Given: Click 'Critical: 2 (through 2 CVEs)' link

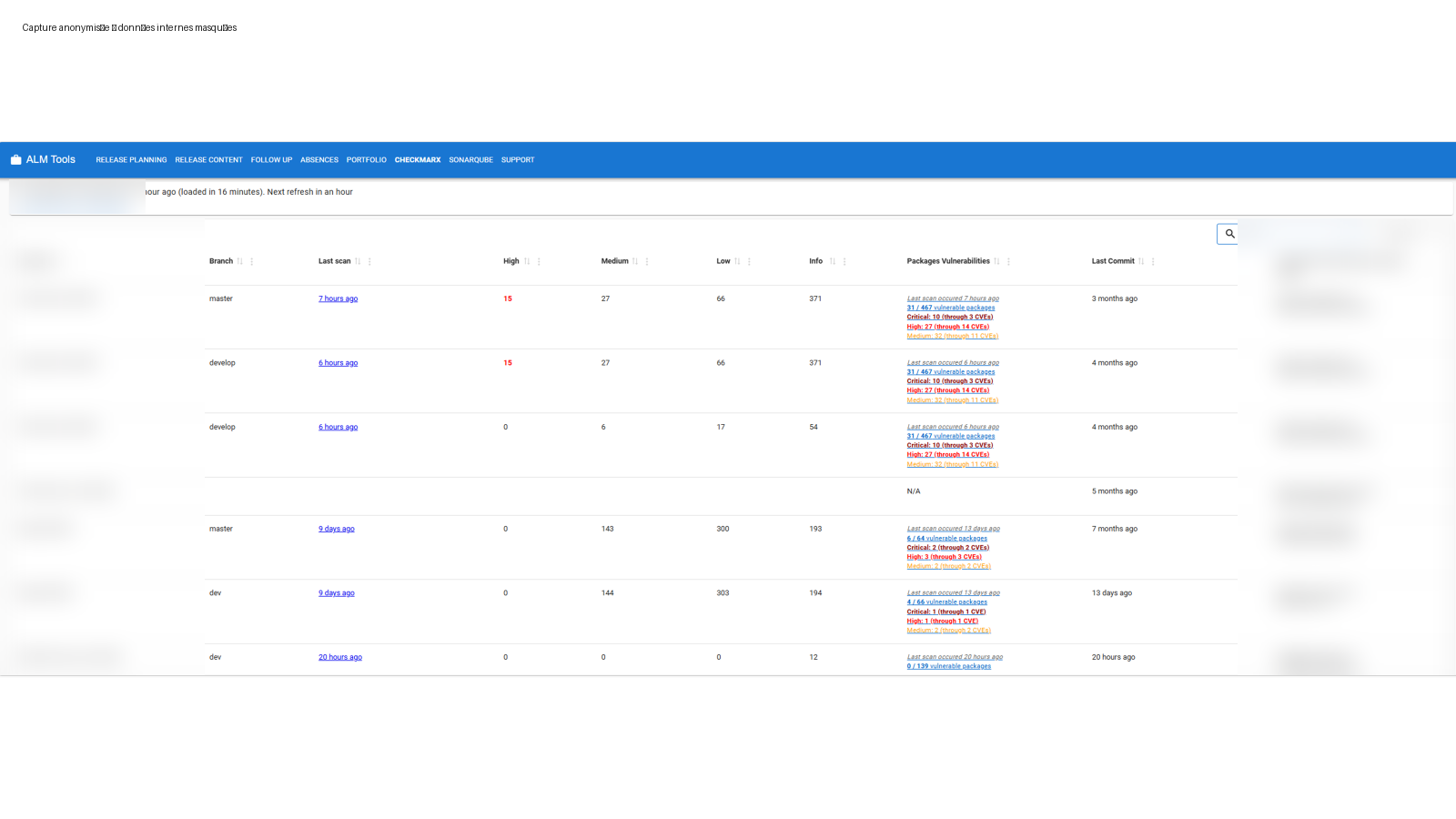Looking at the screenshot, I should pos(947,548).
